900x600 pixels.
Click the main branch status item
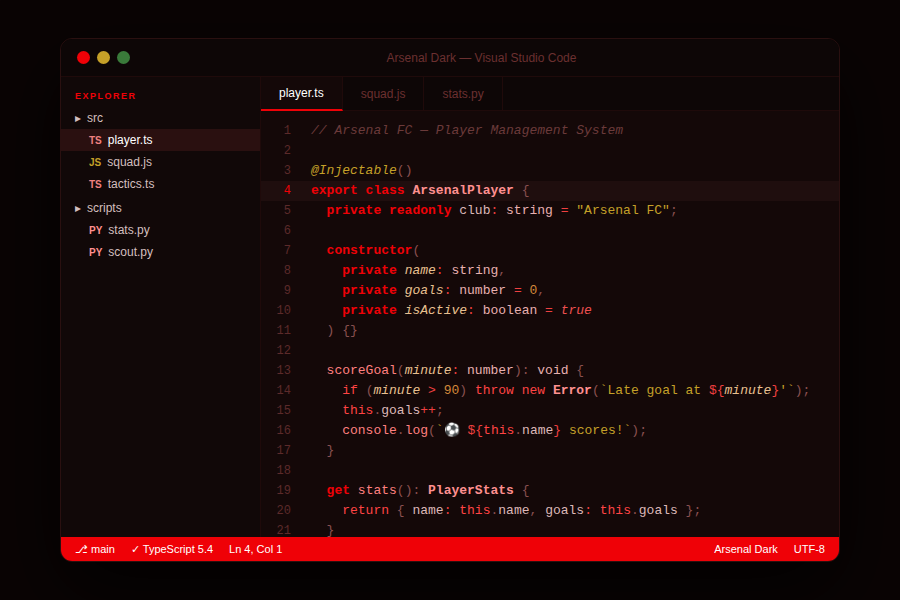[95, 549]
